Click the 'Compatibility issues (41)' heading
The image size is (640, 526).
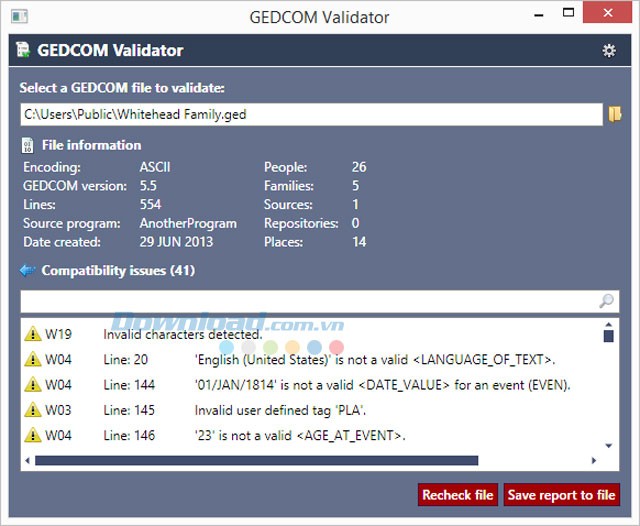118,271
